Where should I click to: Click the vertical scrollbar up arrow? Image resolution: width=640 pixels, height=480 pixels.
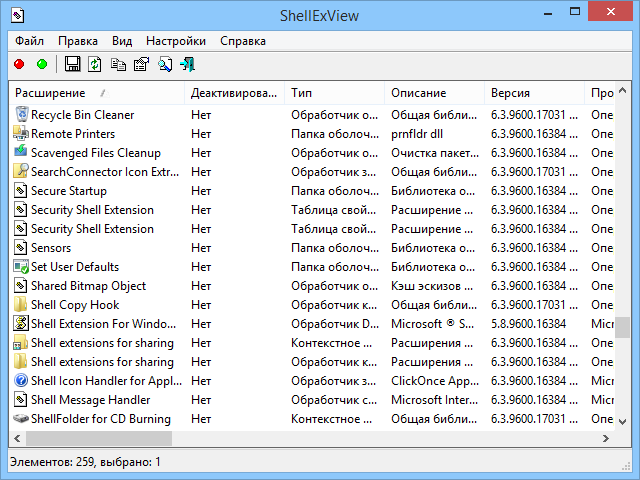[622, 91]
